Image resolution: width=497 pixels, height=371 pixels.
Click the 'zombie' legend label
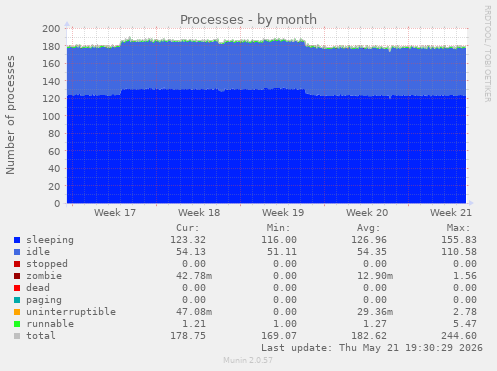coord(44,276)
